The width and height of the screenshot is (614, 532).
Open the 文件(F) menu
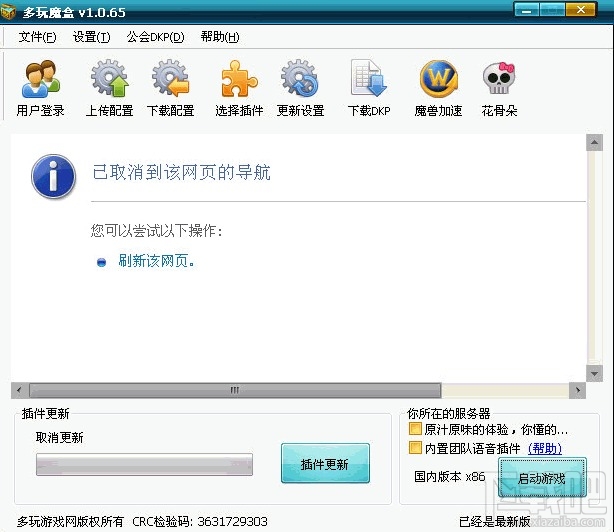tap(37, 37)
